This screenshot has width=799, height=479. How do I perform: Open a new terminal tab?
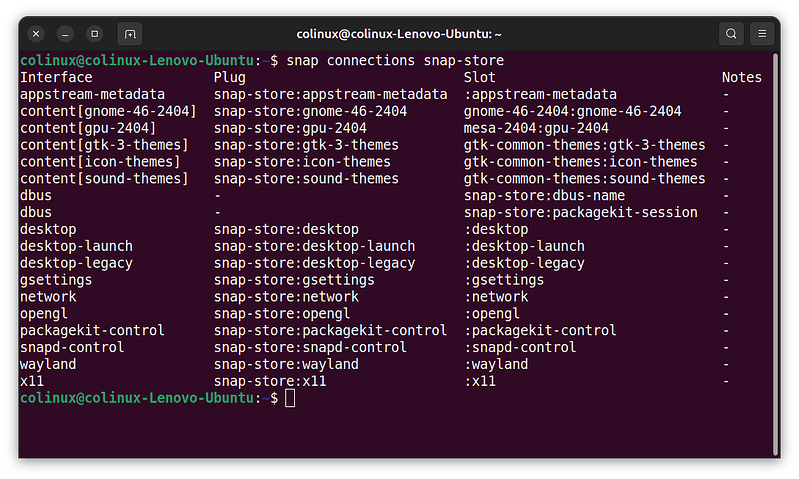[x=130, y=34]
